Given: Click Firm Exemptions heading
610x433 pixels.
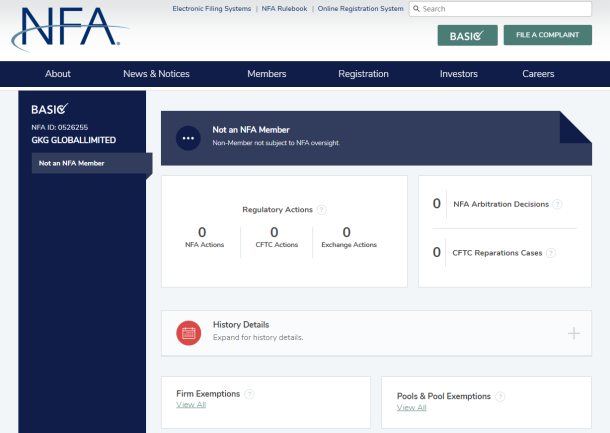Looking at the screenshot, I should pos(208,394).
